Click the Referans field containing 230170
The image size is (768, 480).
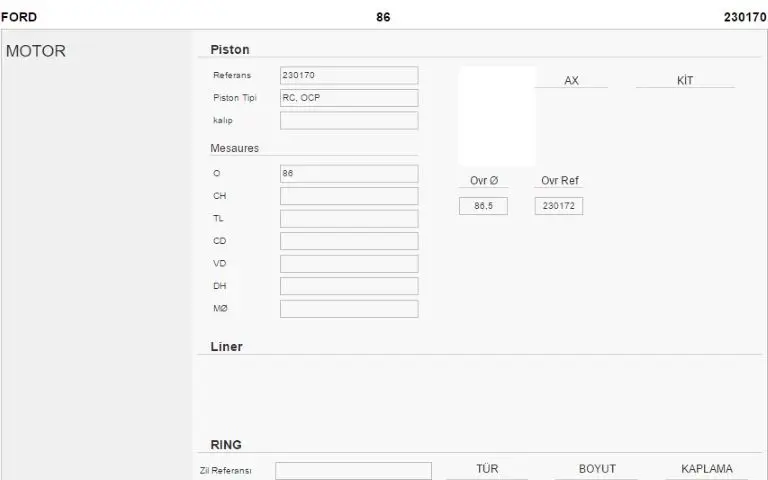pyautogui.click(x=348, y=75)
